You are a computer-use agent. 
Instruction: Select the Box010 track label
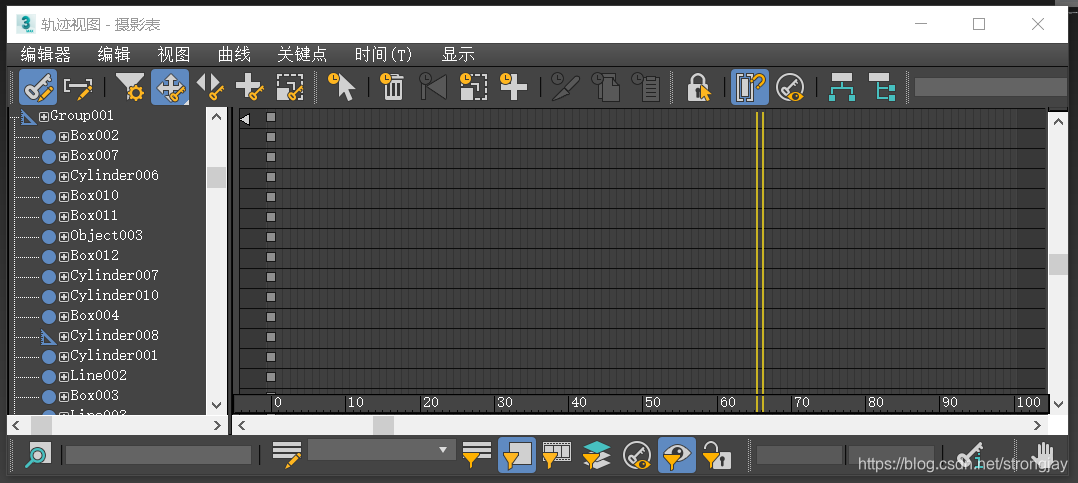pyautogui.click(x=94, y=196)
